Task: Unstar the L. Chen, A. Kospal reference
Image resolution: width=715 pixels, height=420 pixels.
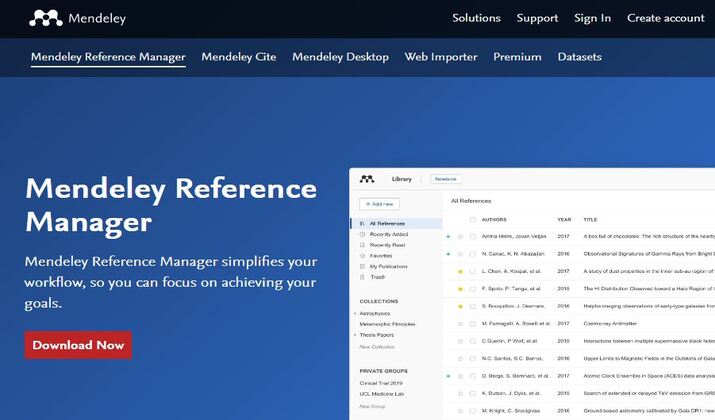Action: [x=460, y=271]
